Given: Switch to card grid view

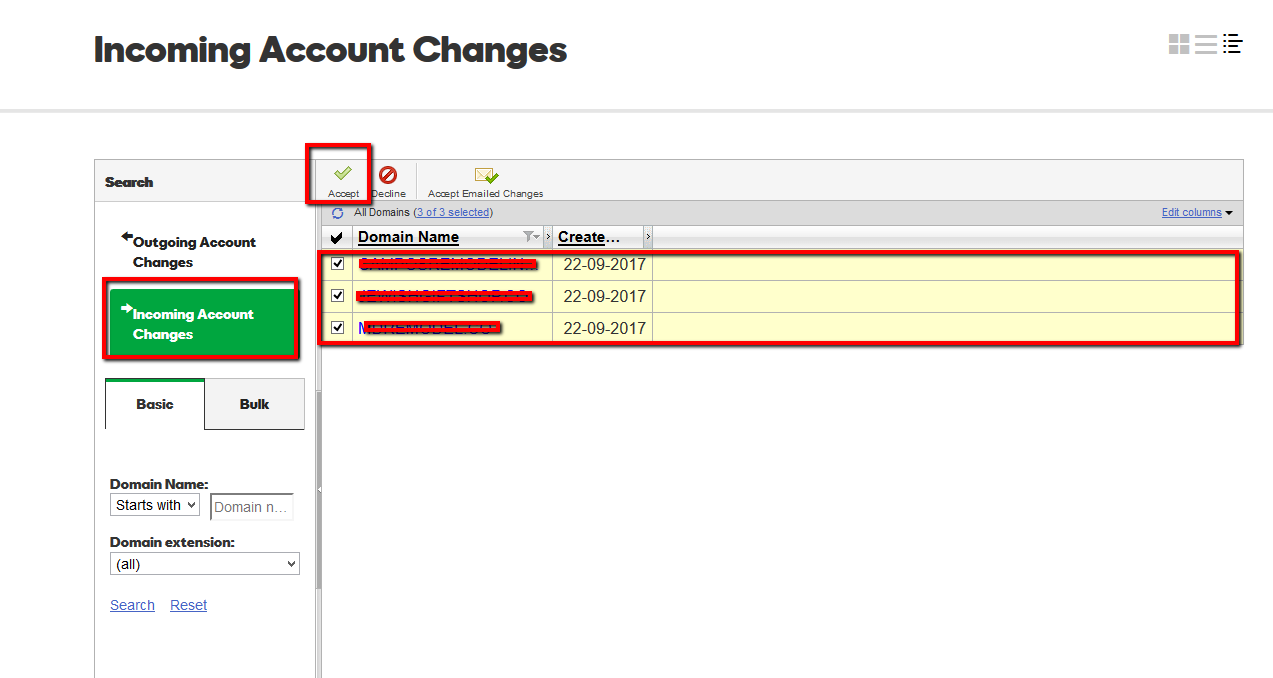Looking at the screenshot, I should [x=1179, y=44].
